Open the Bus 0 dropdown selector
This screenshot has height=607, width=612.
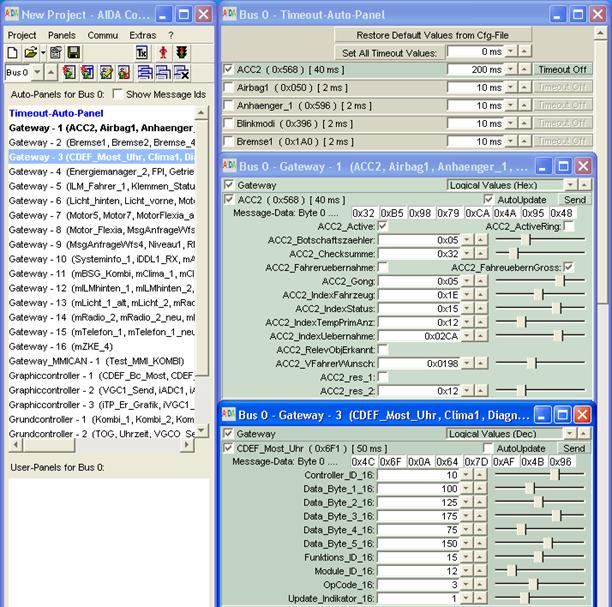(37, 72)
